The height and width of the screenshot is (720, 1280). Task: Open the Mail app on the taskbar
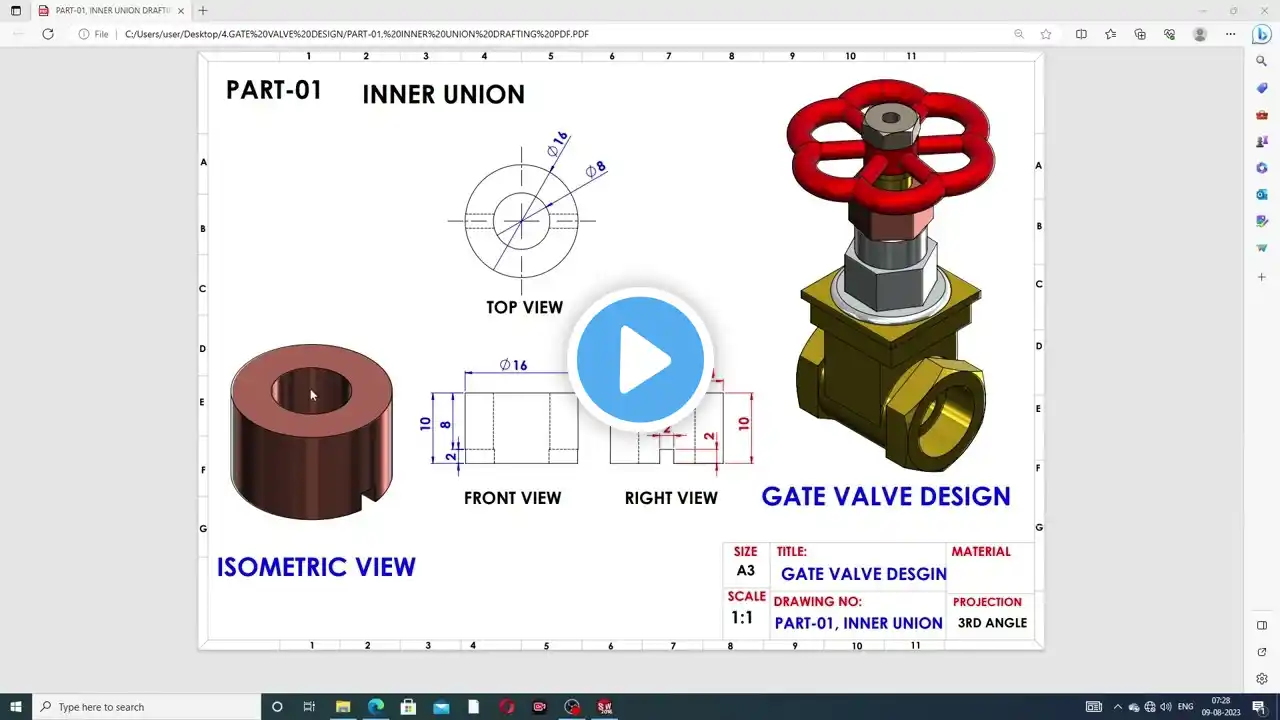(441, 707)
